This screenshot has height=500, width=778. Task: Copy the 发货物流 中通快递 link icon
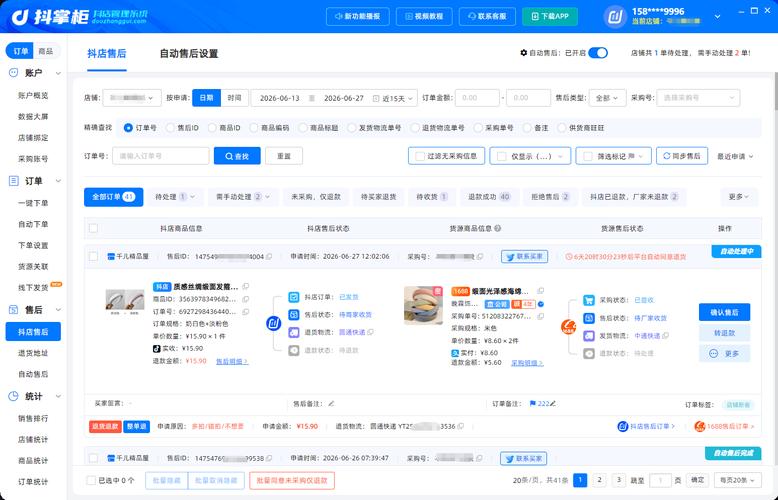pyautogui.click(x=665, y=336)
